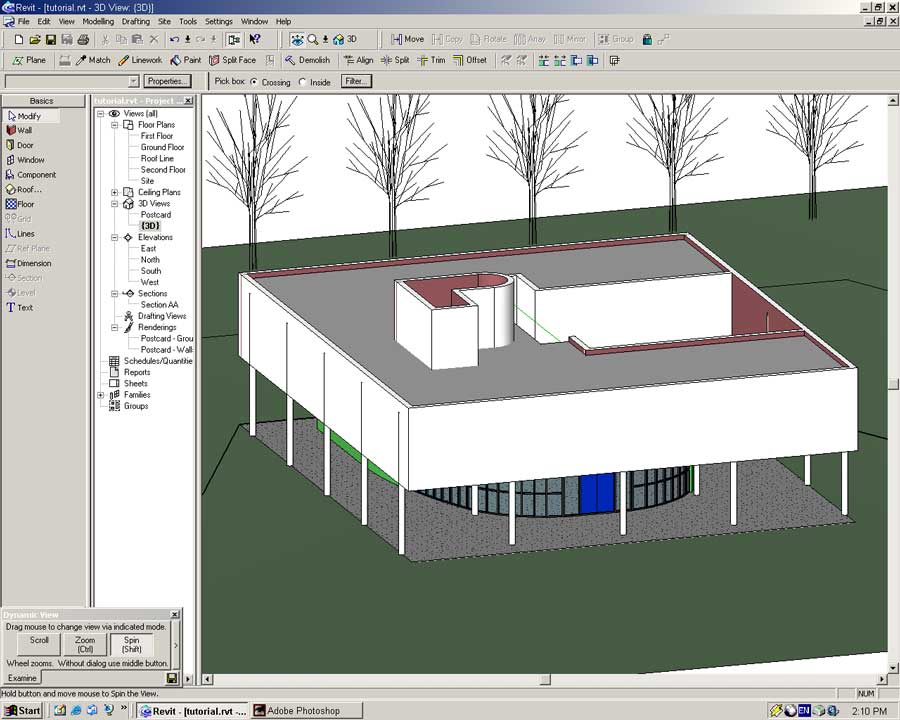This screenshot has height=720, width=900.
Task: Select the Align tool
Action: pyautogui.click(x=358, y=60)
